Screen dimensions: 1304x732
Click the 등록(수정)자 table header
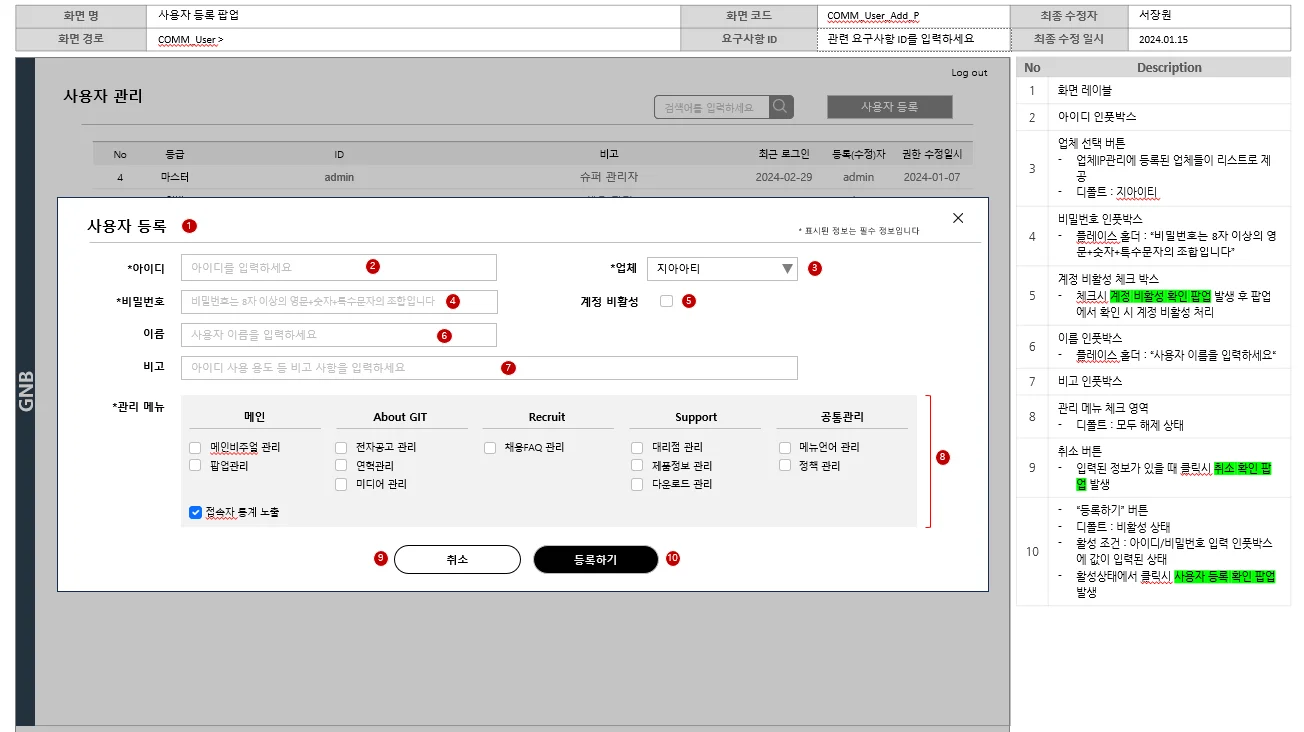[x=859, y=154]
